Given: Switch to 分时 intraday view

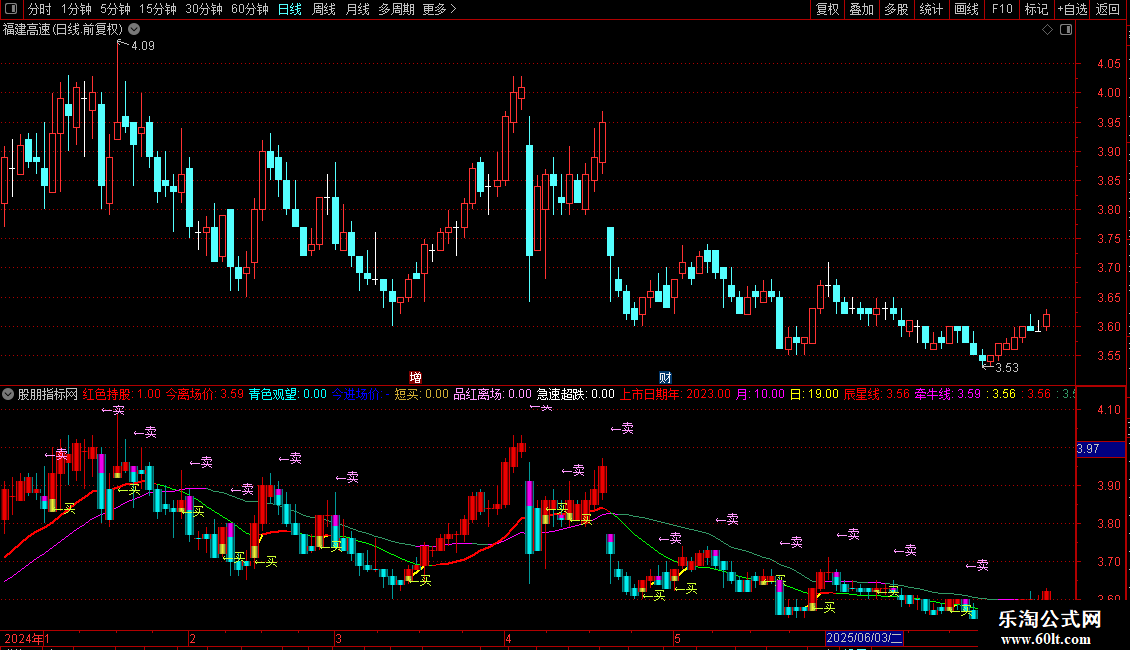Looking at the screenshot, I should click(40, 9).
